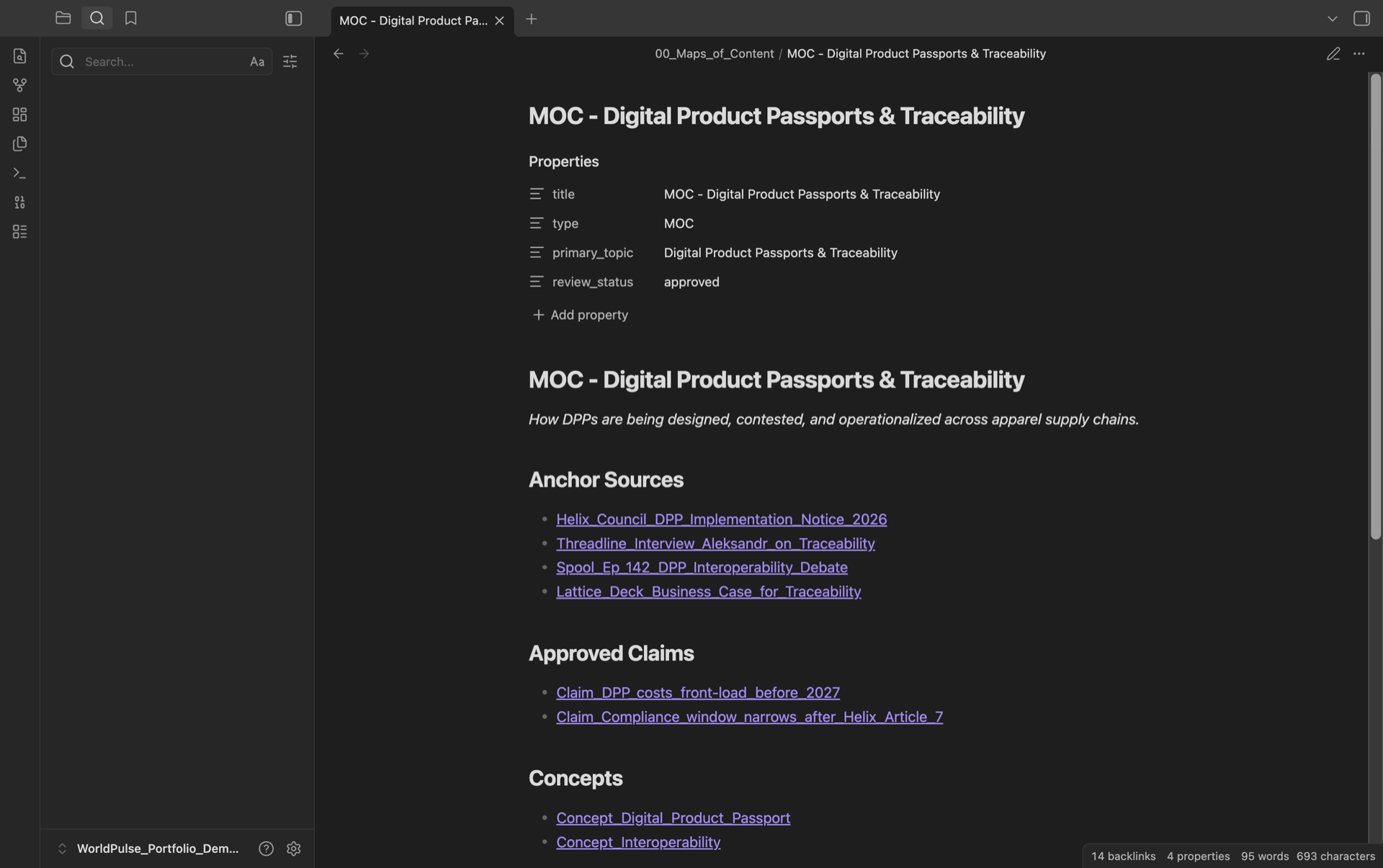Switch to edit mode pencil icon
The image size is (1383, 868).
[1333, 54]
